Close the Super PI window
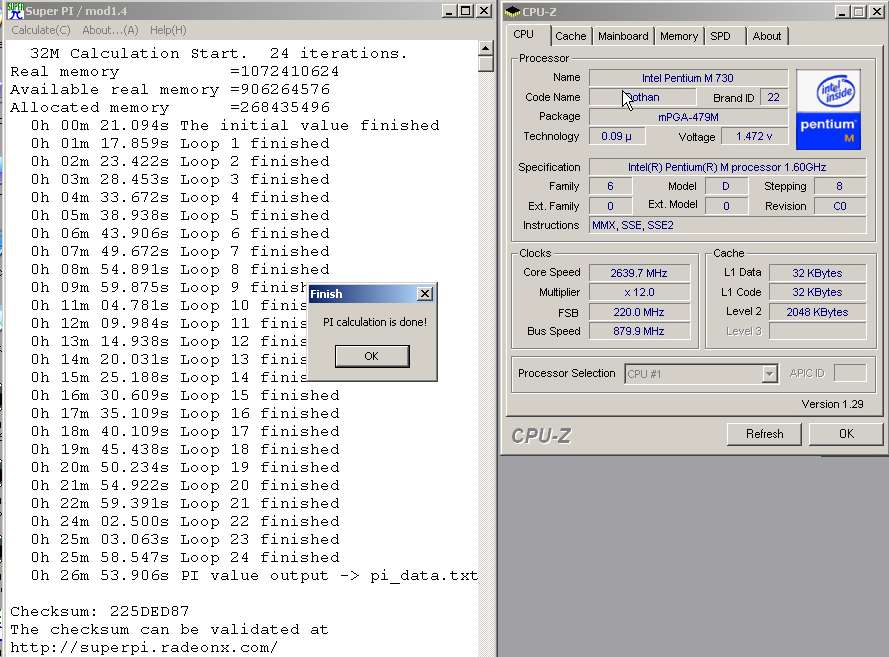 tap(484, 11)
